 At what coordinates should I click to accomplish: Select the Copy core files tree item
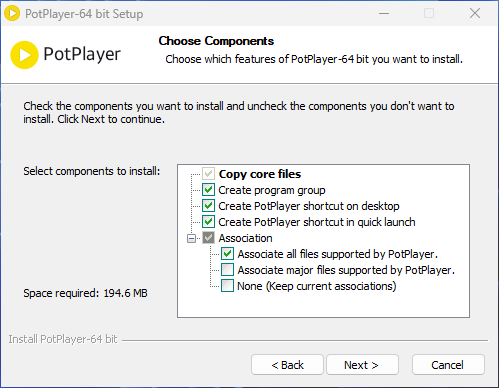260,174
